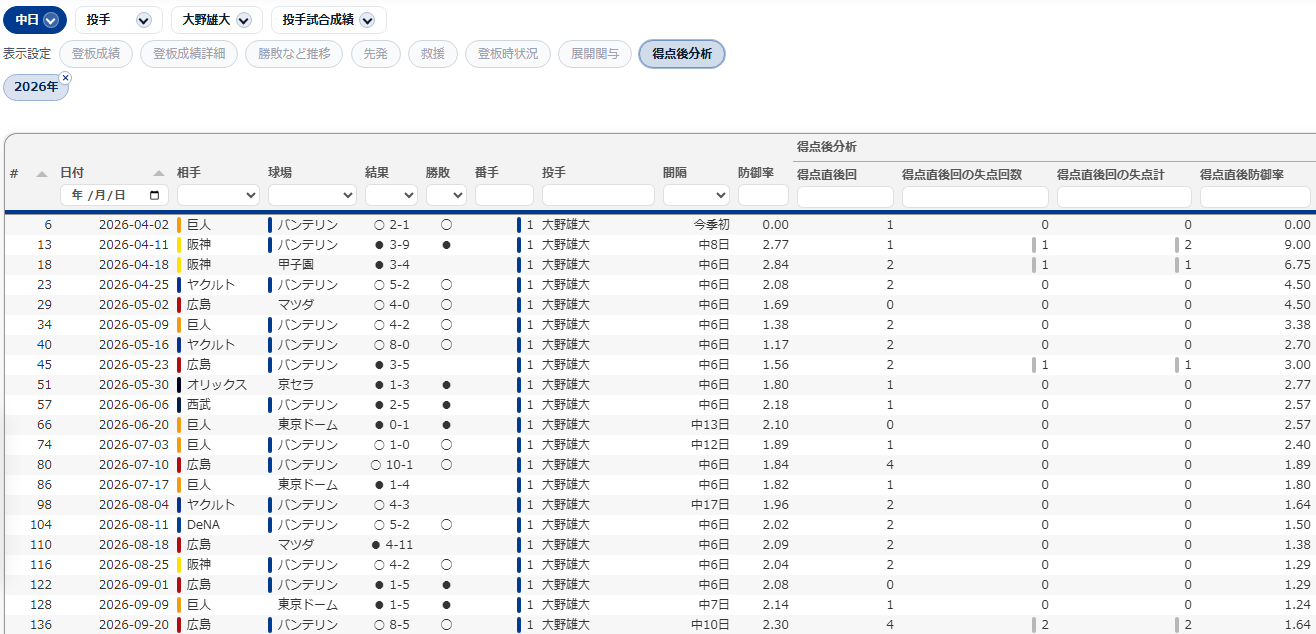Click the ○ 8-0 result cell
The image size is (1316, 634).
pos(391,345)
